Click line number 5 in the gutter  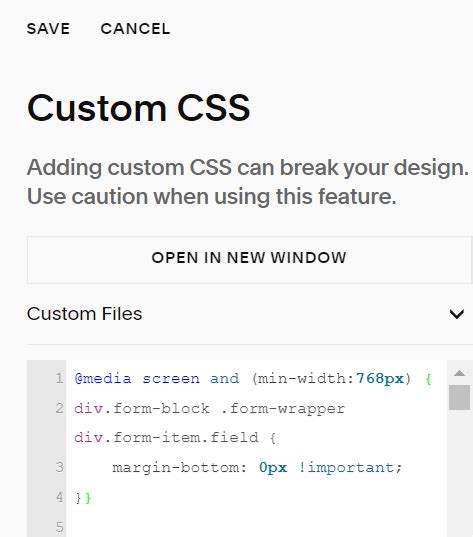(x=60, y=526)
